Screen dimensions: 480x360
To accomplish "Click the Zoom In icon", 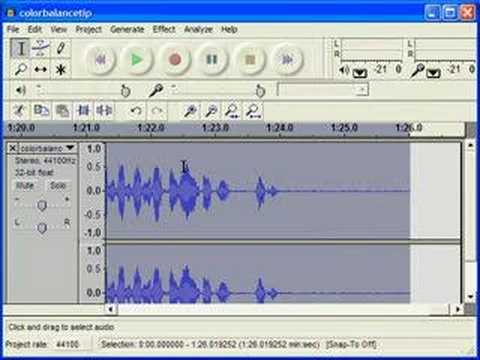I will click(190, 111).
